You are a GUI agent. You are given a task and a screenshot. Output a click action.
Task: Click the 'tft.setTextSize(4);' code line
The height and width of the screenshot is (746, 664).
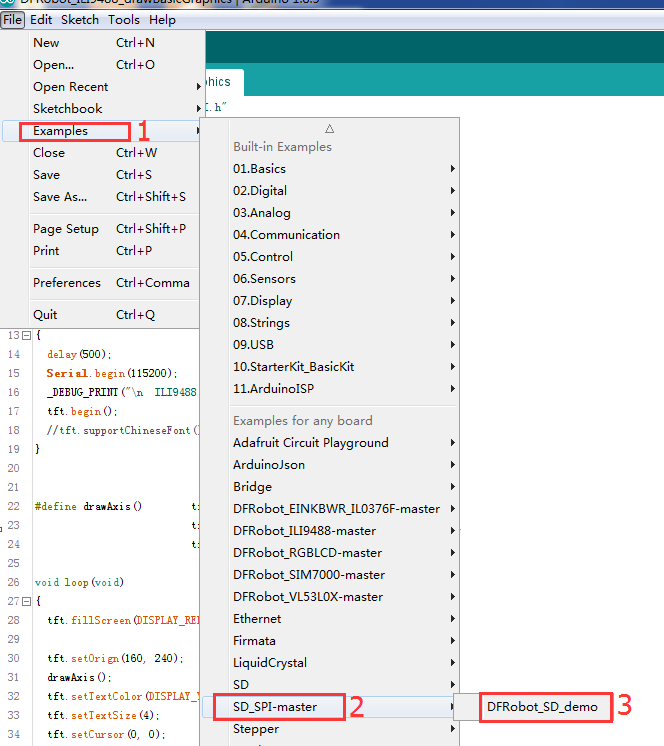[x=103, y=715]
